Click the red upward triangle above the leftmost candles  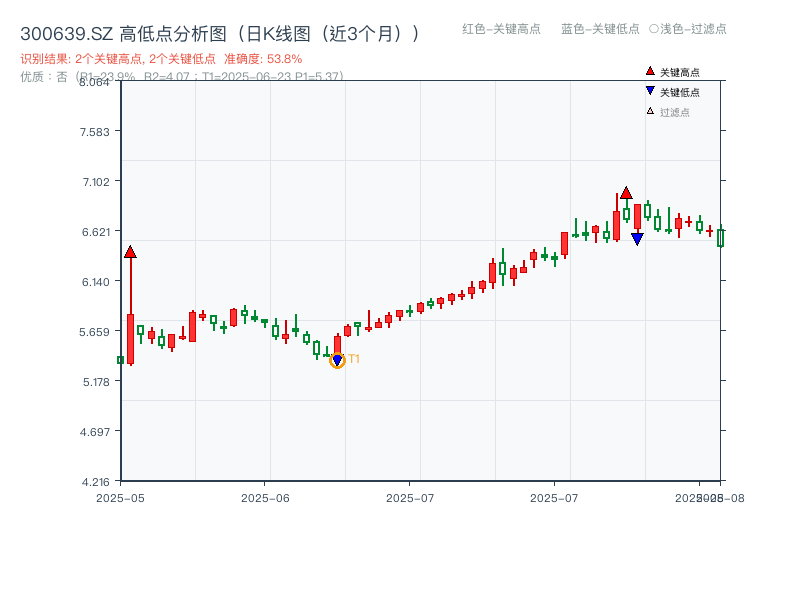[130, 250]
